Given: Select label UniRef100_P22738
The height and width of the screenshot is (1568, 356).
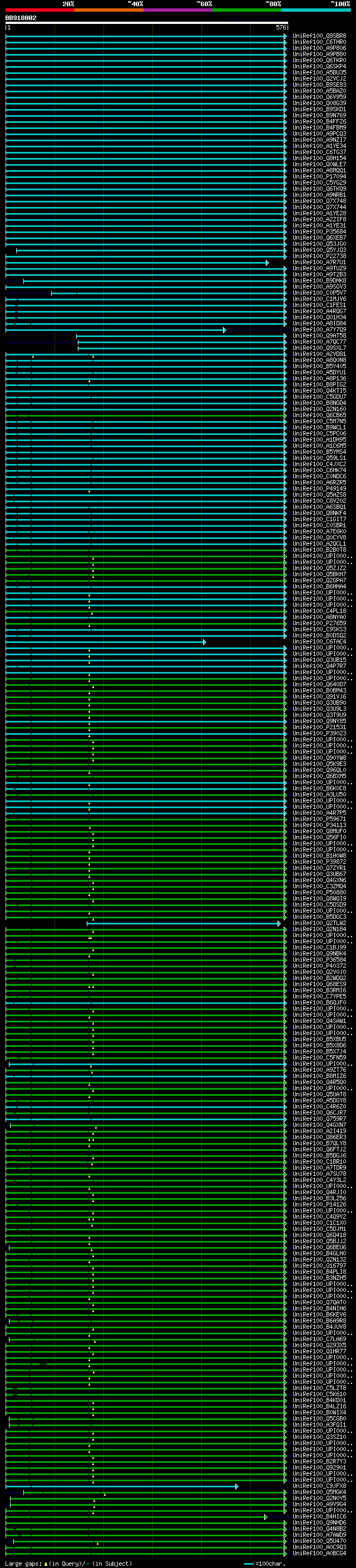Looking at the screenshot, I should pyautogui.click(x=319, y=256).
